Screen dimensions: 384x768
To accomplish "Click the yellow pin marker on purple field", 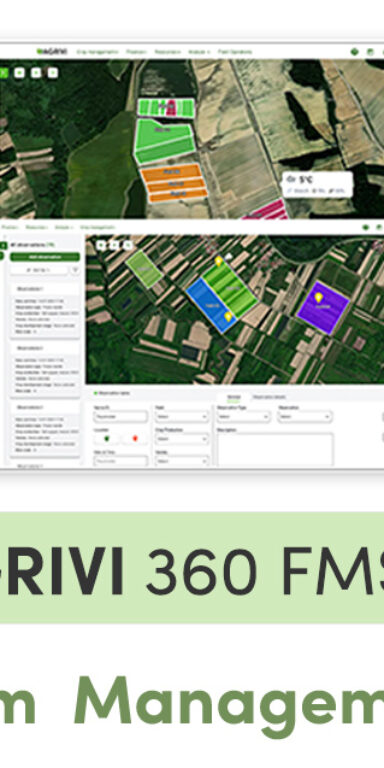I will [318, 297].
